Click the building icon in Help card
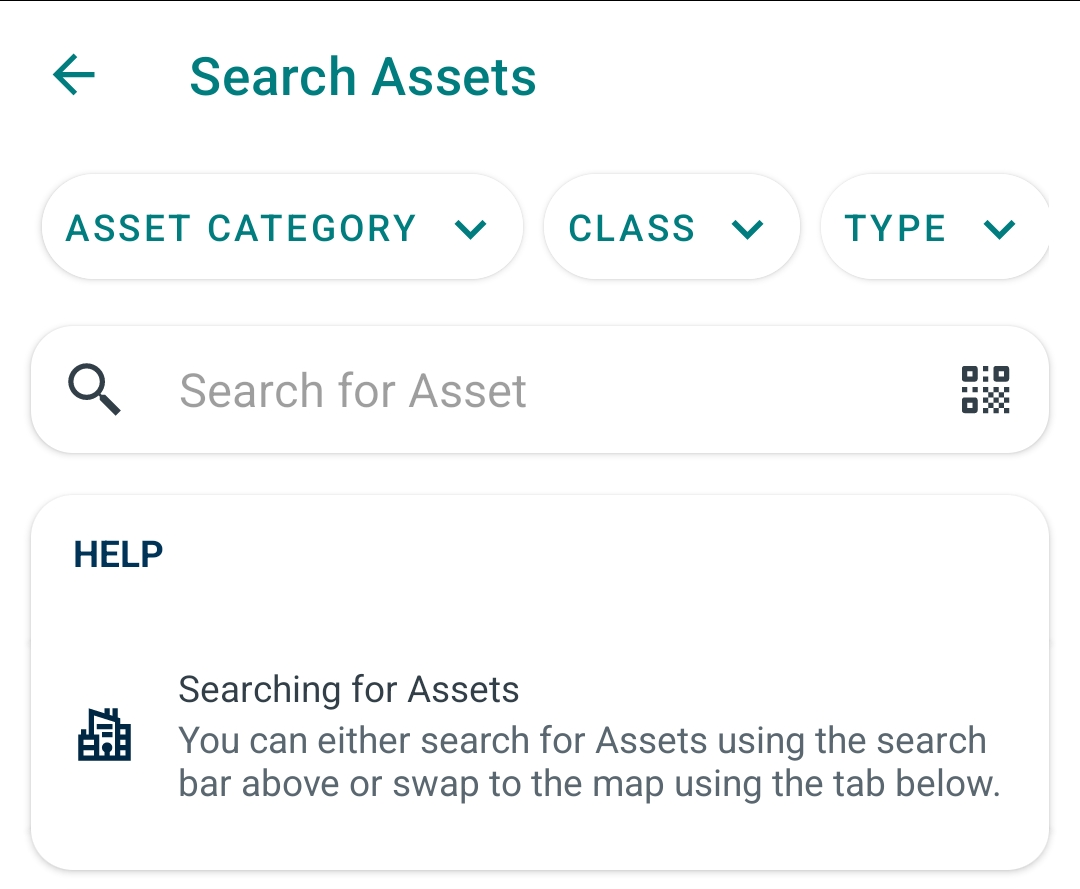Viewport: 1080px width, 889px height. (104, 734)
